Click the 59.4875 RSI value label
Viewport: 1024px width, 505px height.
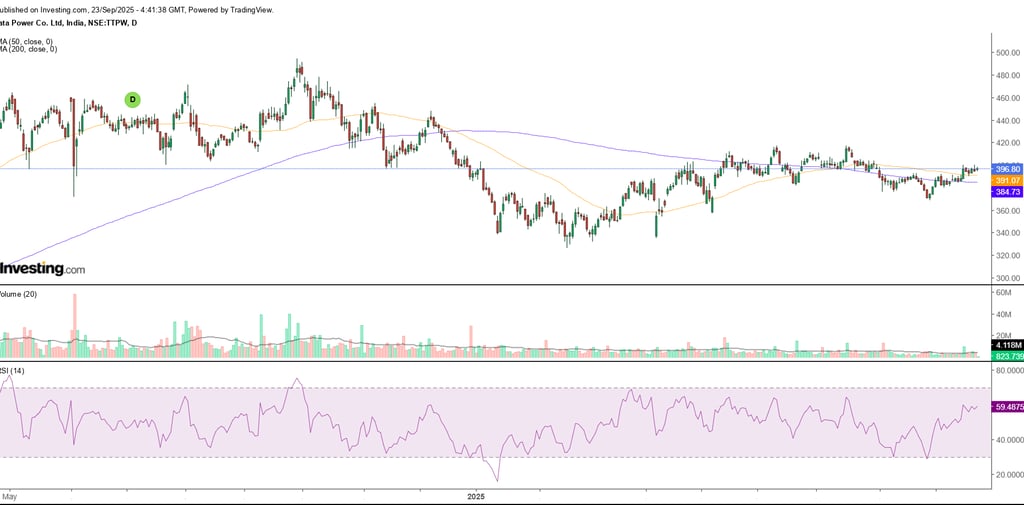click(x=1008, y=407)
